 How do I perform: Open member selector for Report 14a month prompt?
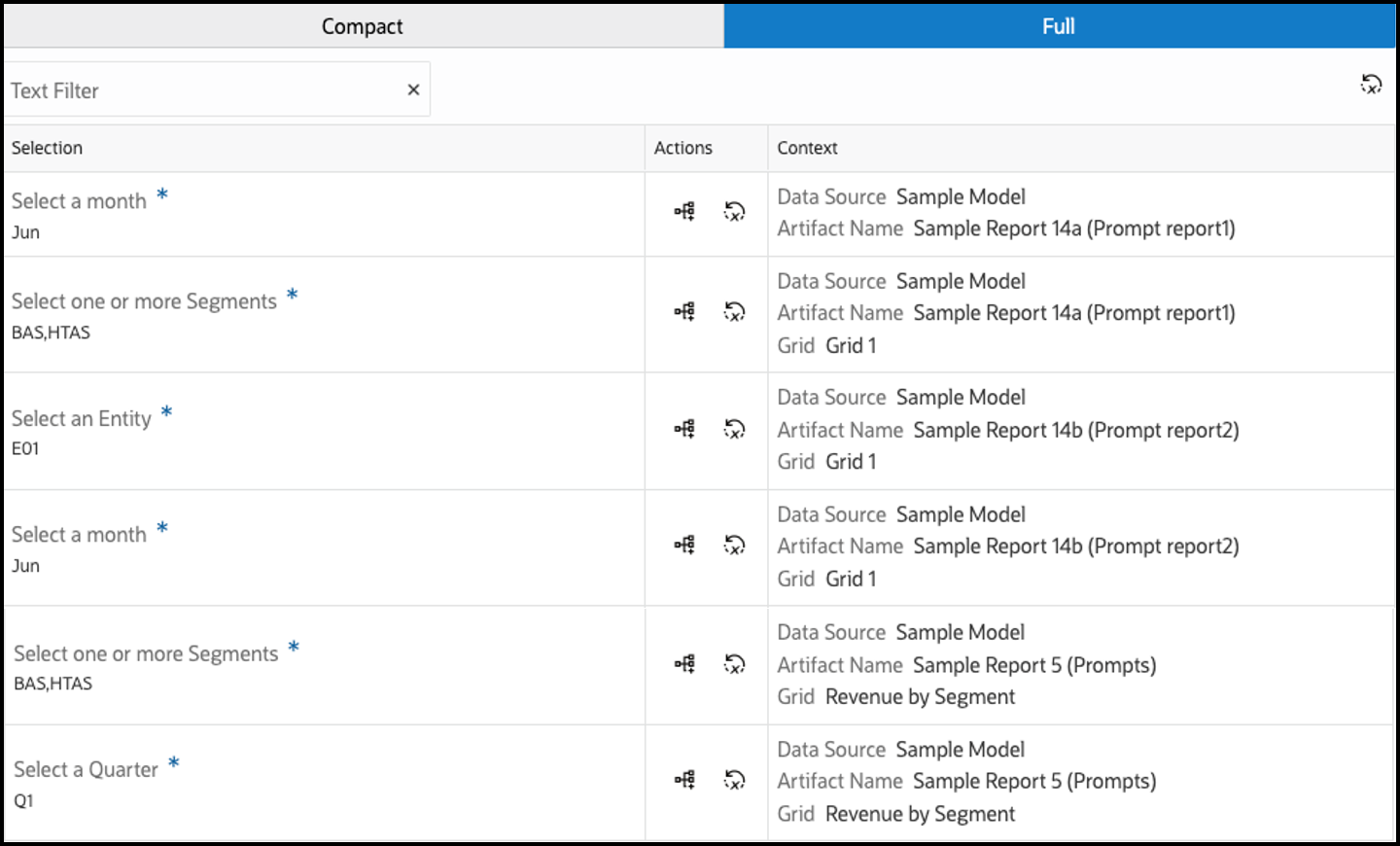(x=684, y=211)
